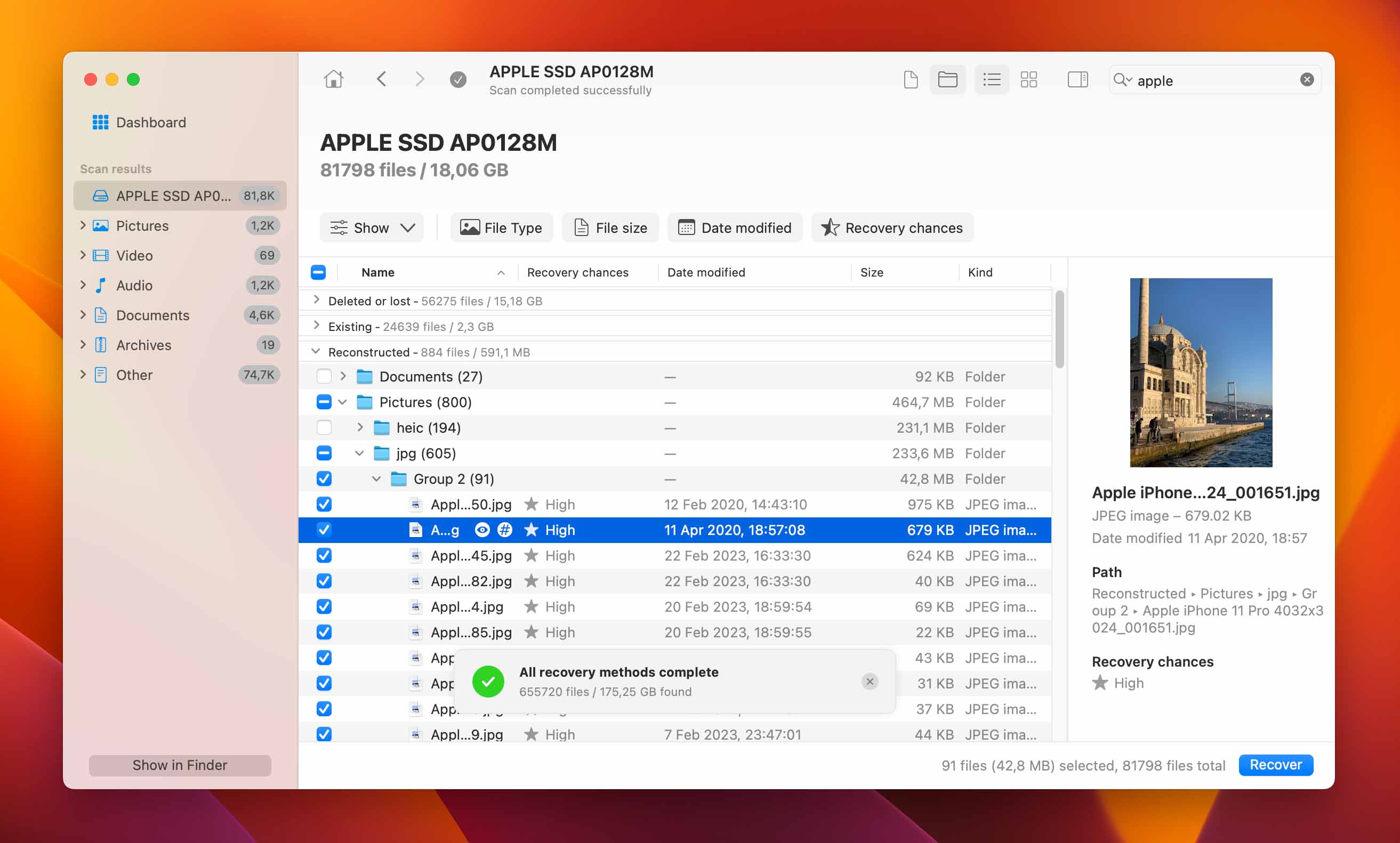Check the Documents (27) folder checkbox
Screen dimensions: 1400x843
tap(324, 376)
